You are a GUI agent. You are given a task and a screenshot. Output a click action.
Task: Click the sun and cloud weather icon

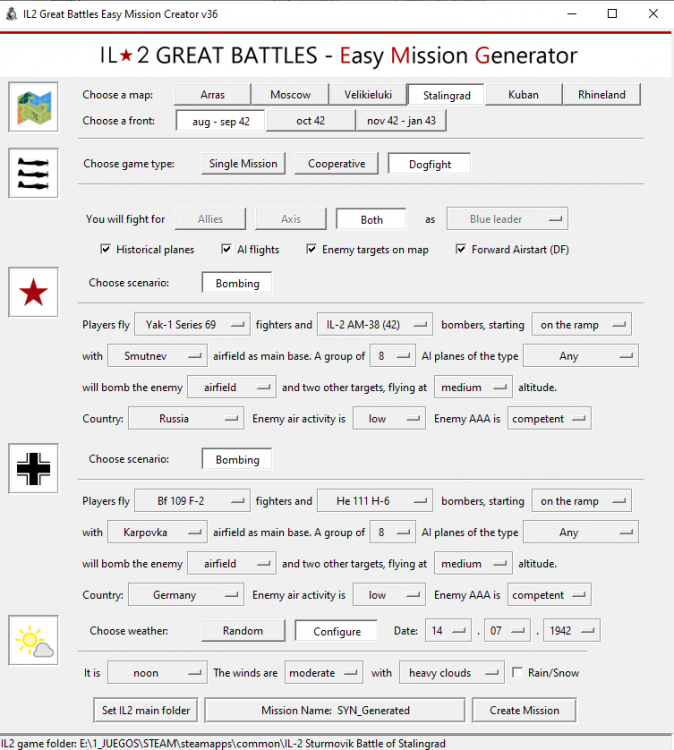[33, 640]
